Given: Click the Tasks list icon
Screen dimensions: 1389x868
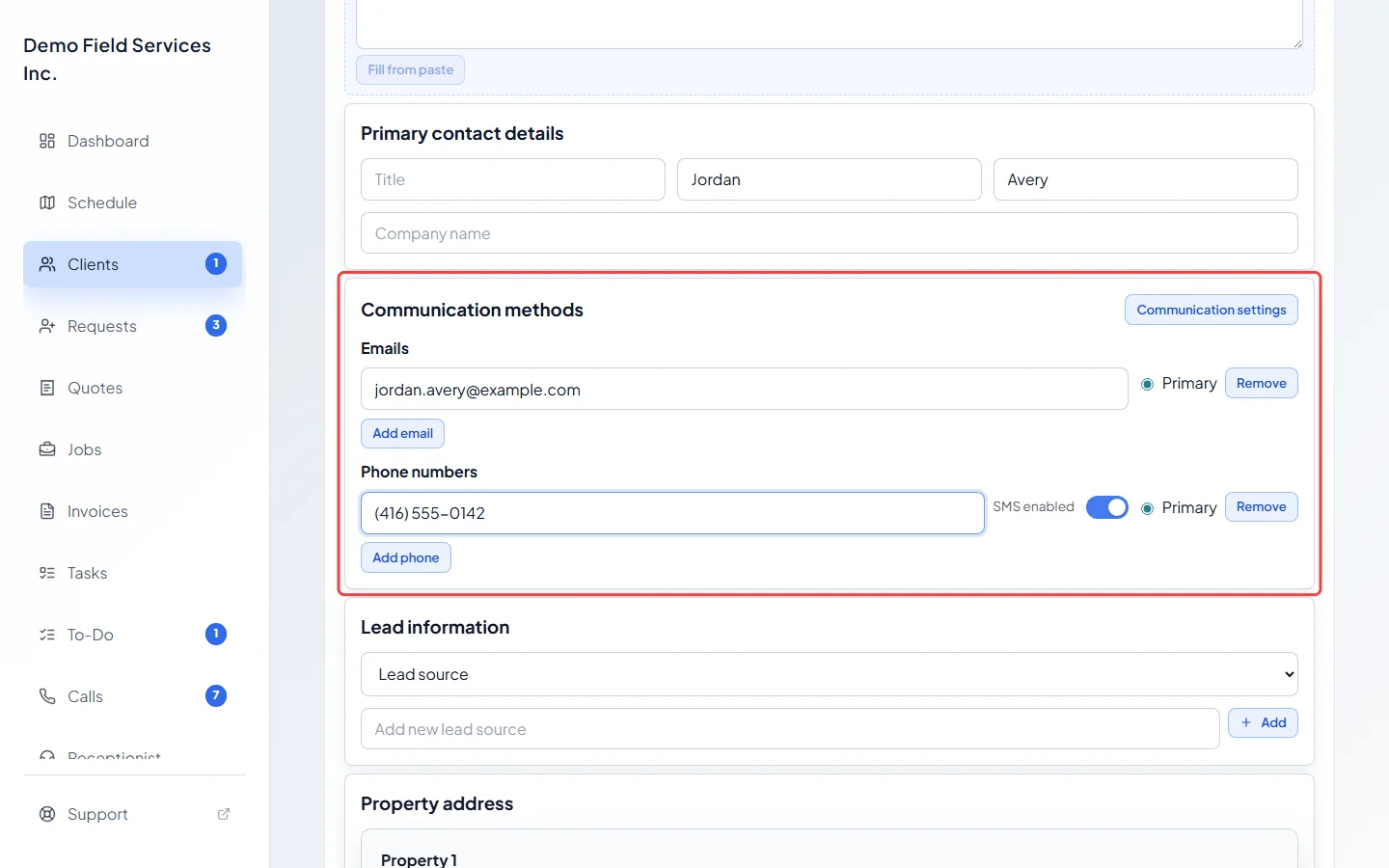Looking at the screenshot, I should tap(47, 573).
